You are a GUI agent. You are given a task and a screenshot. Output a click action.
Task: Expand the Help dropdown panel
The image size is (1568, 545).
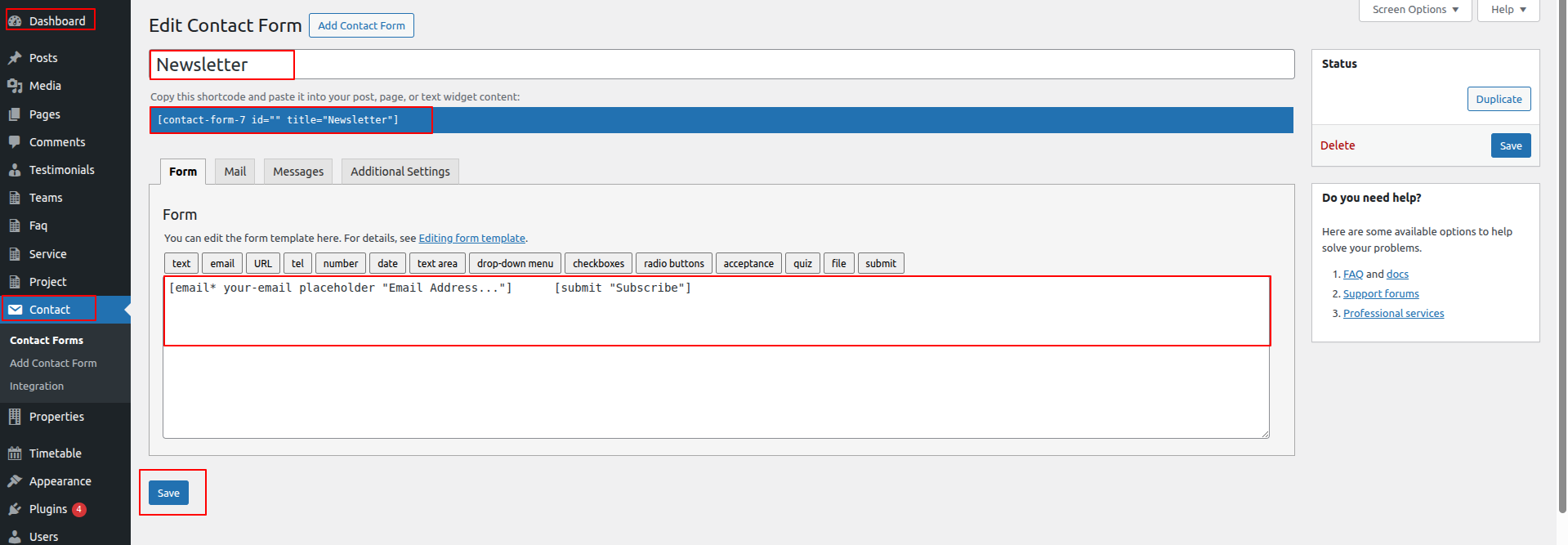(x=1508, y=10)
